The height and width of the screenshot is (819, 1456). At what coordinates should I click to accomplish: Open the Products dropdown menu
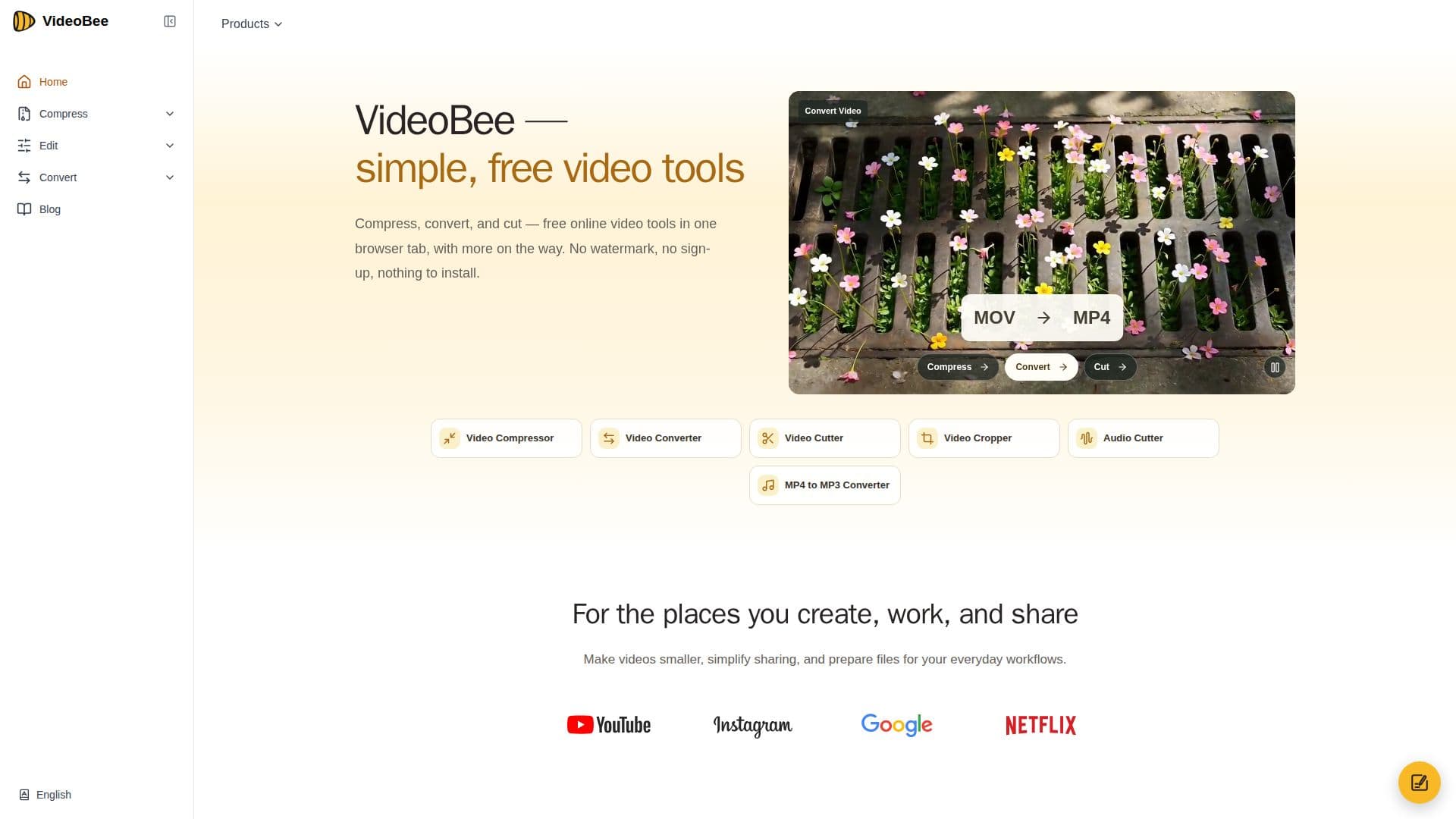pyautogui.click(x=252, y=24)
